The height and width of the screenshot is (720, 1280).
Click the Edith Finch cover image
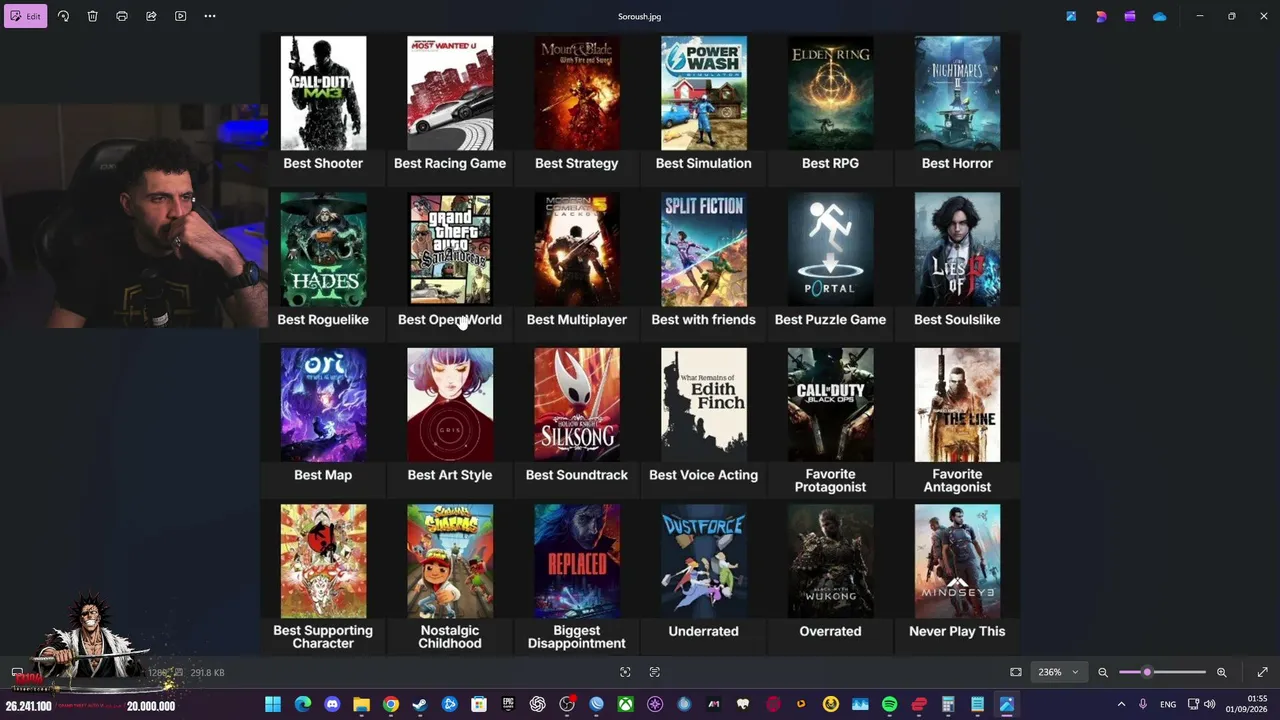click(704, 405)
